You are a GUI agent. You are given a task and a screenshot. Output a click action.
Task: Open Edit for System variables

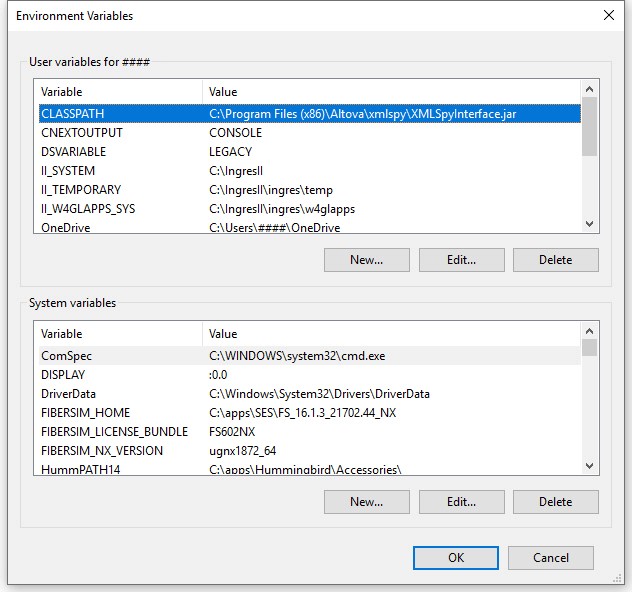pos(461,502)
